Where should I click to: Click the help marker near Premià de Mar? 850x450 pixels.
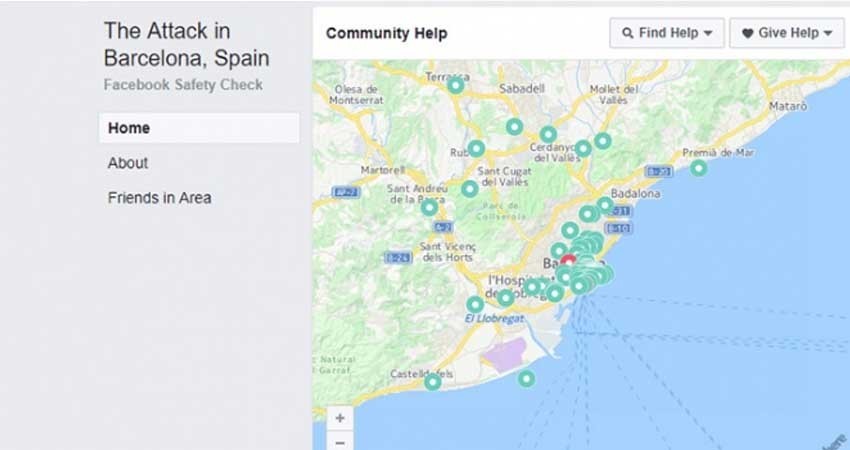(699, 168)
